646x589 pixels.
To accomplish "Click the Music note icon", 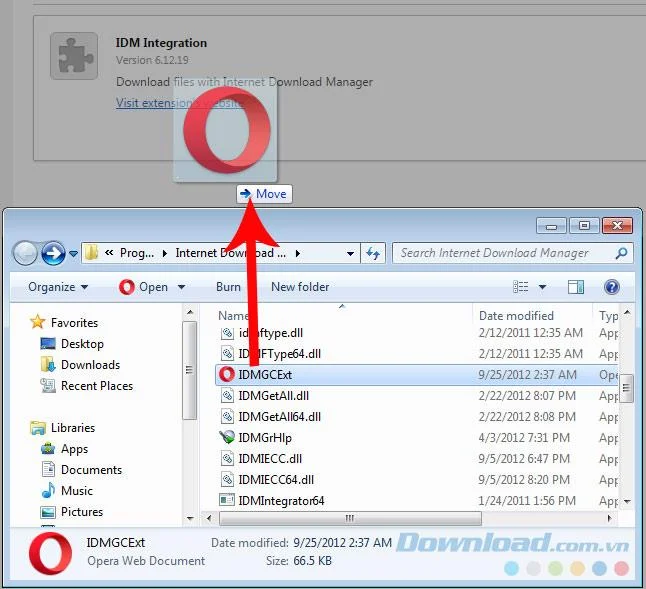I will (x=48, y=490).
